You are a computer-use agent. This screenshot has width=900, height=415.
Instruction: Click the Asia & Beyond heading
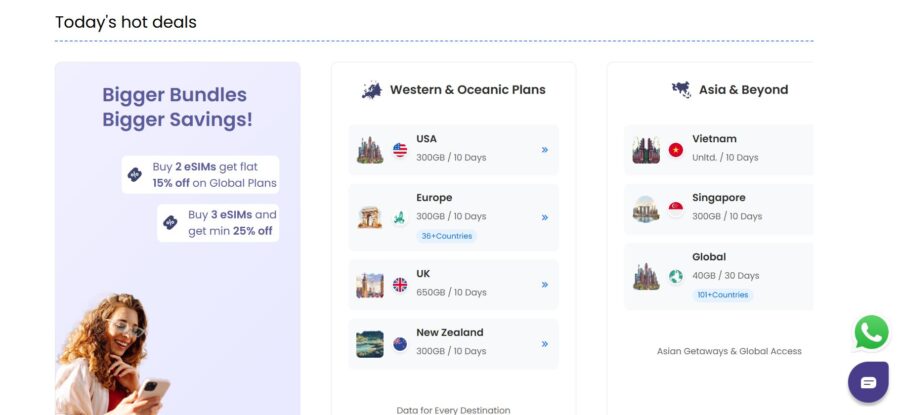coord(743,90)
